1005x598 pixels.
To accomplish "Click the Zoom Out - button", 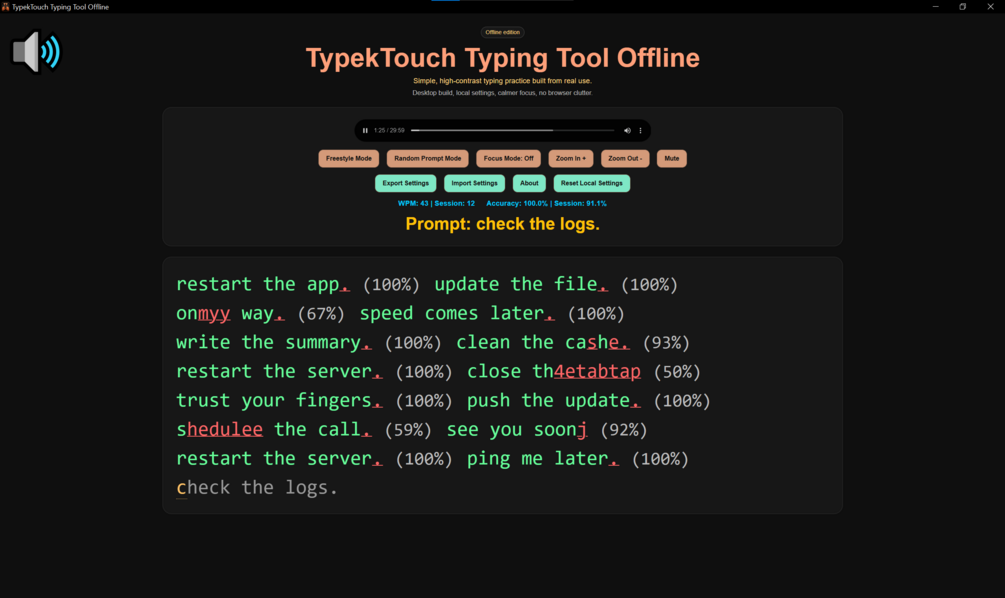I will pyautogui.click(x=625, y=158).
